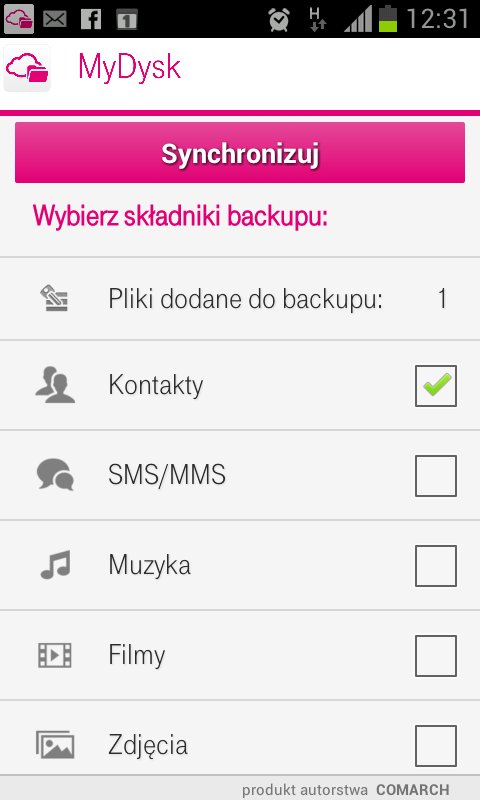Check the Zdjęcia backup checkbox

(x=436, y=745)
